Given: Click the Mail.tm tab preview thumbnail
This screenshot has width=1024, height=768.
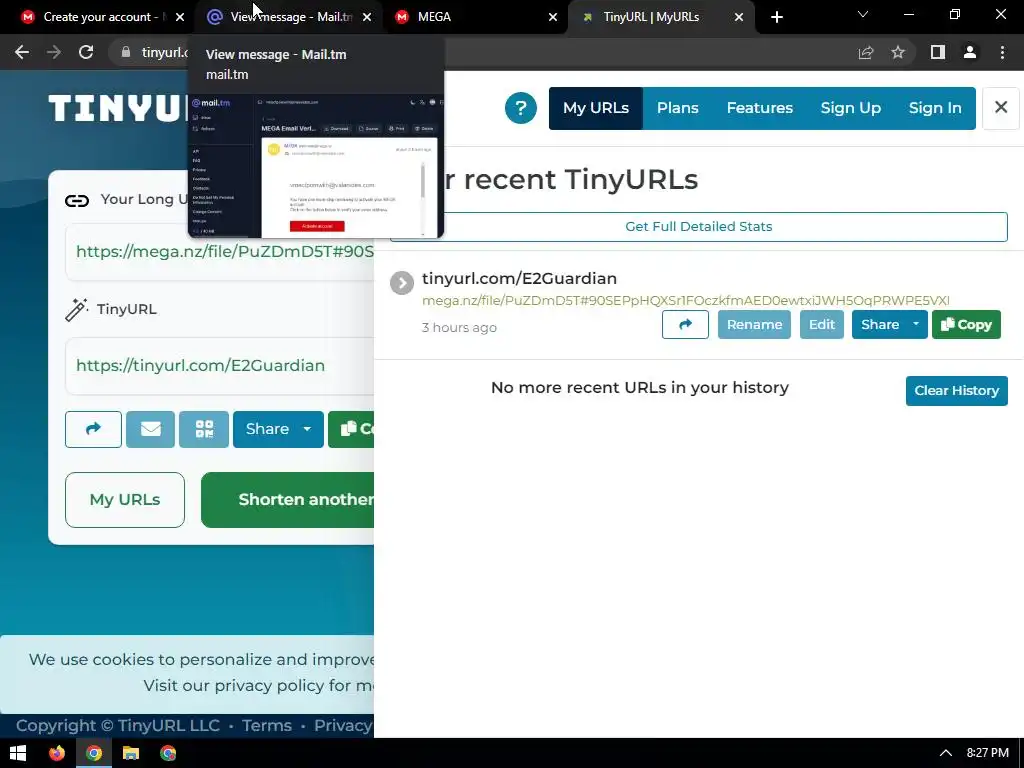Looking at the screenshot, I should [316, 166].
